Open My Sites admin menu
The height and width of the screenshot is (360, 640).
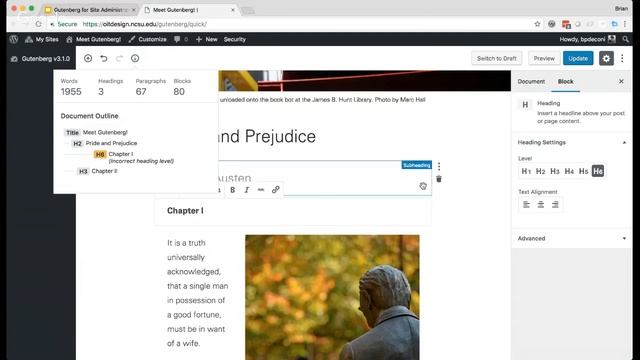pos(42,39)
